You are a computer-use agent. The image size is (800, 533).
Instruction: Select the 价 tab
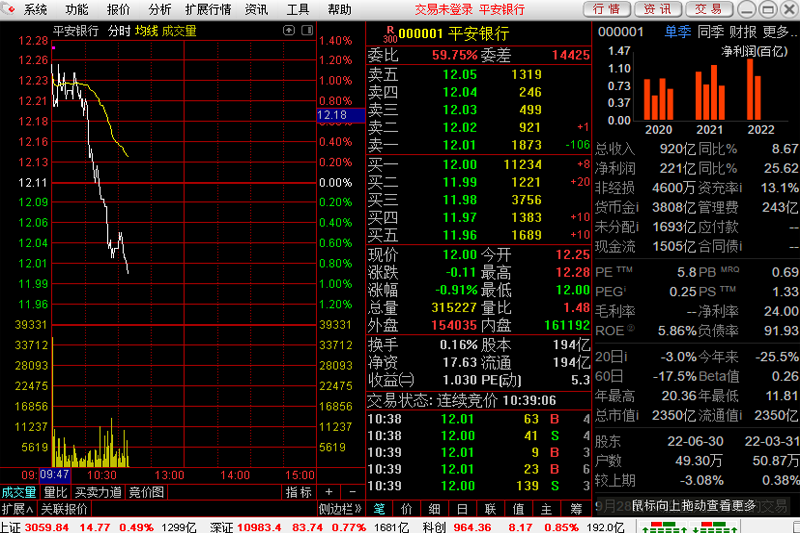407,509
